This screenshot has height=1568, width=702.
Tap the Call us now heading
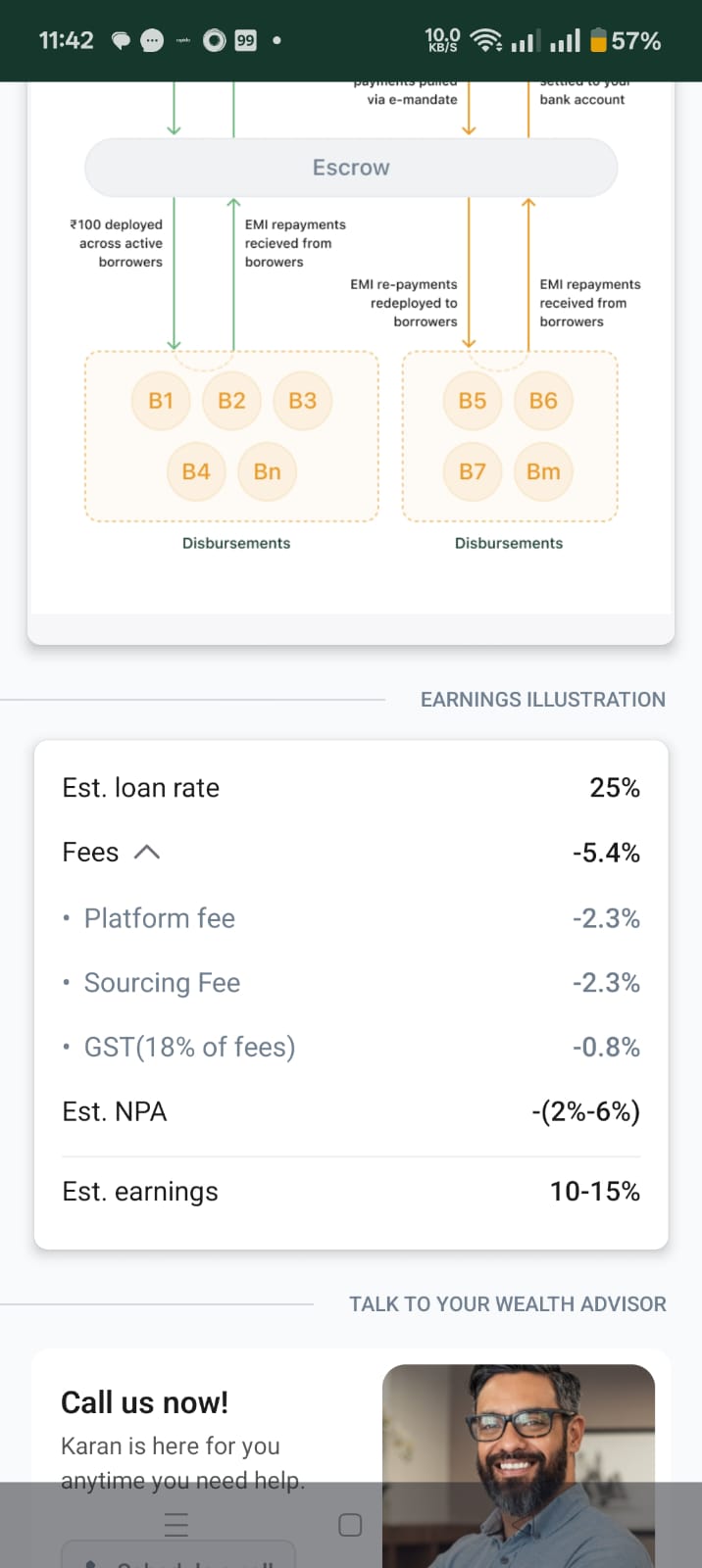click(x=144, y=1402)
